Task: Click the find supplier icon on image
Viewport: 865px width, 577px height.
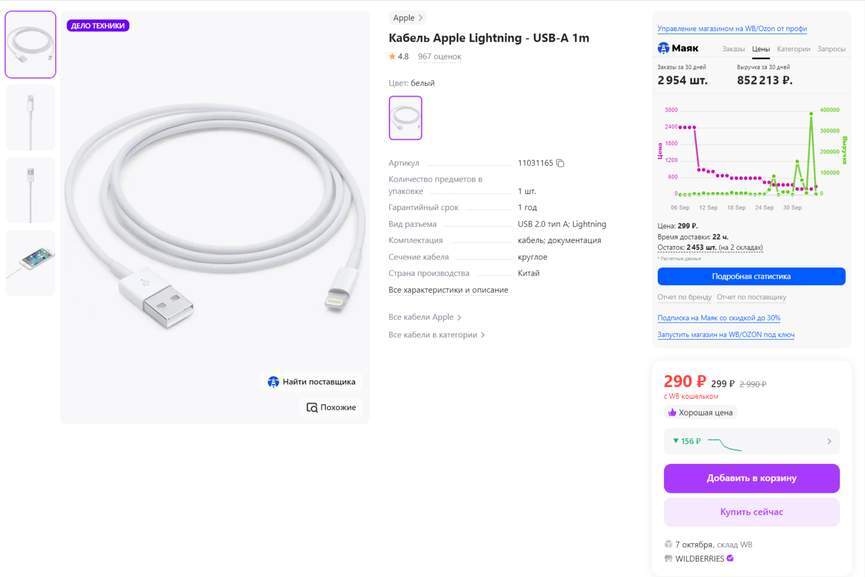Action: (273, 382)
